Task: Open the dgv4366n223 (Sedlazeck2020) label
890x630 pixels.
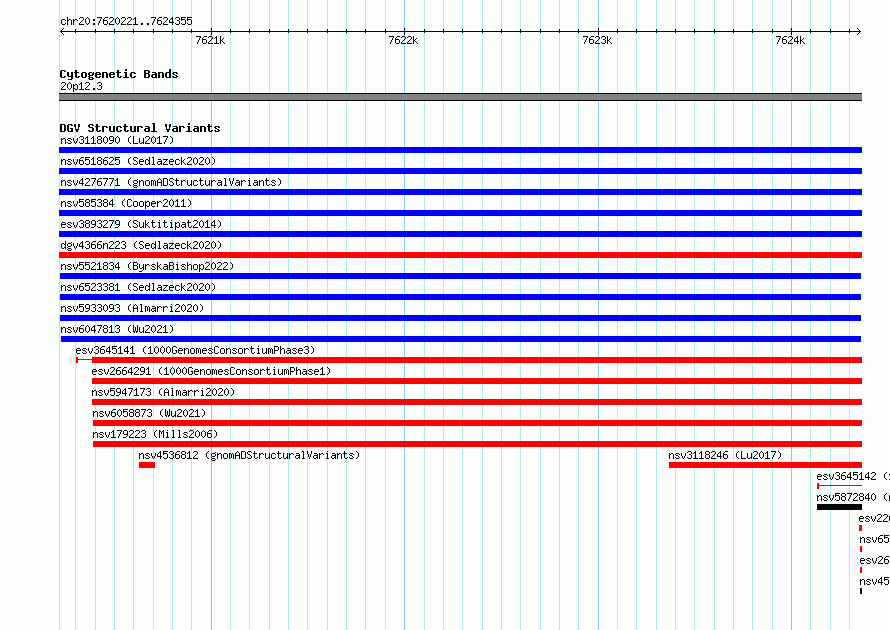Action: coord(141,245)
